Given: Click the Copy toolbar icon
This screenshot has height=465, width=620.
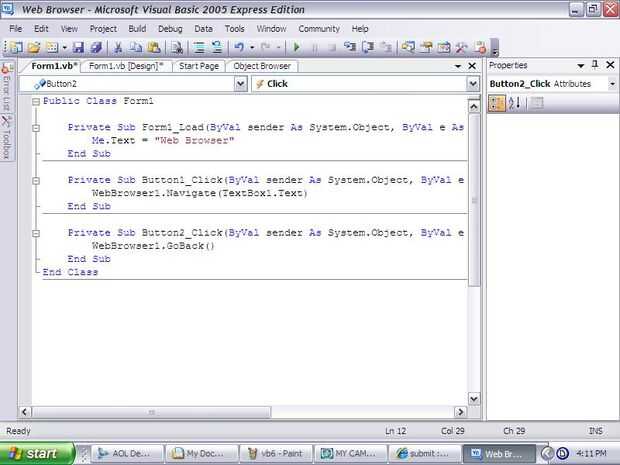Looking at the screenshot, I should pyautogui.click(x=136, y=47).
